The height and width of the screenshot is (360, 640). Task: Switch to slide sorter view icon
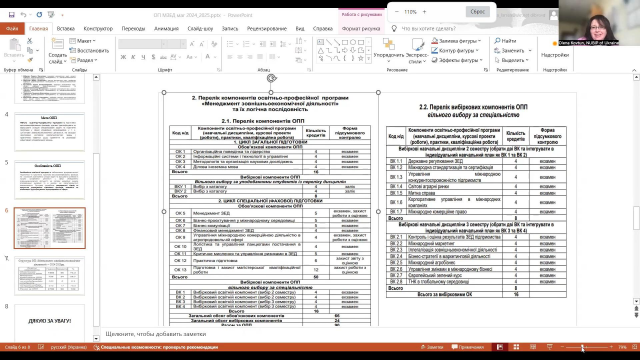(516, 347)
